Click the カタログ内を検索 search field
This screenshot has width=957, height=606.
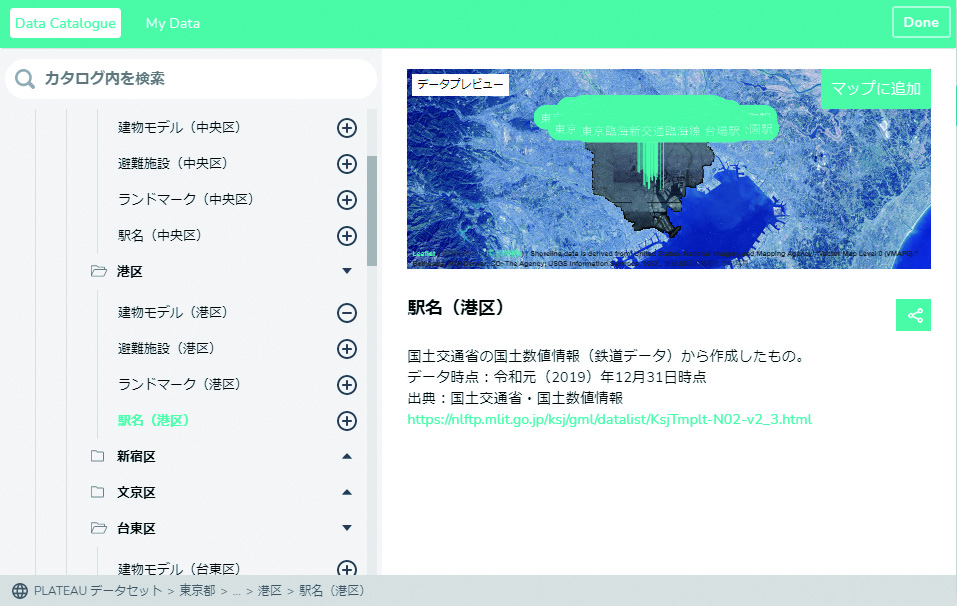click(x=191, y=79)
